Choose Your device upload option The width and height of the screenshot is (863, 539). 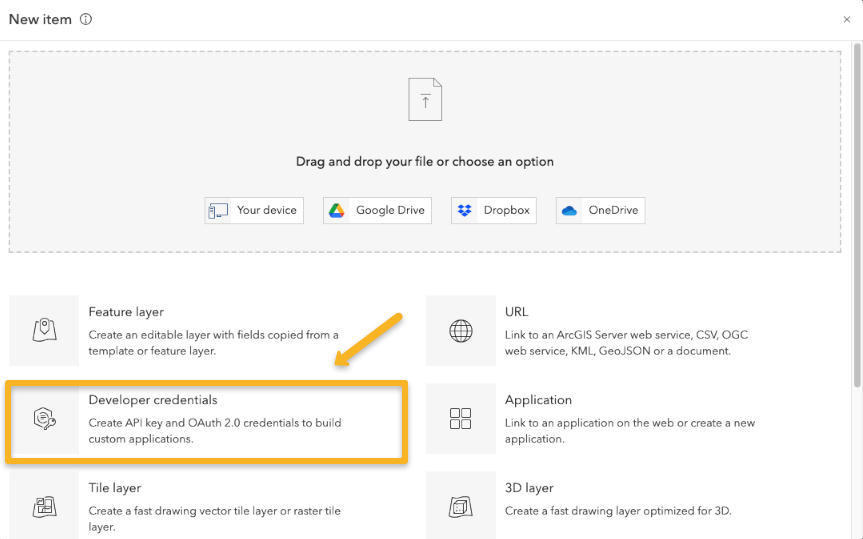point(254,210)
